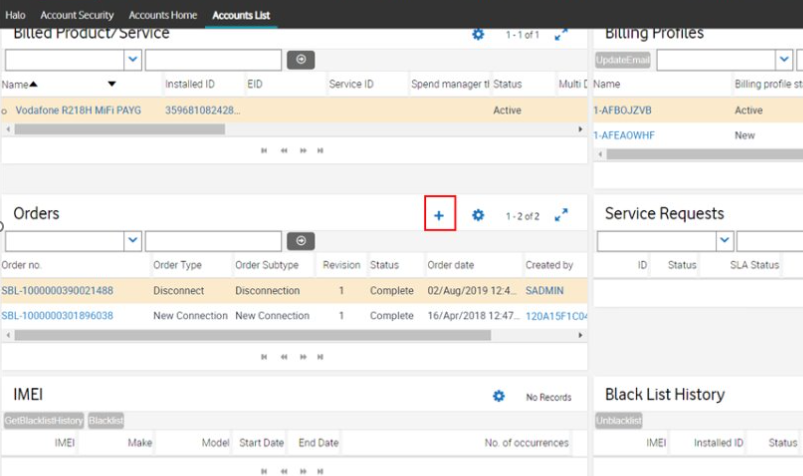Expand the Billed Product/Service panel to full view
803x476 pixels.
click(x=561, y=35)
